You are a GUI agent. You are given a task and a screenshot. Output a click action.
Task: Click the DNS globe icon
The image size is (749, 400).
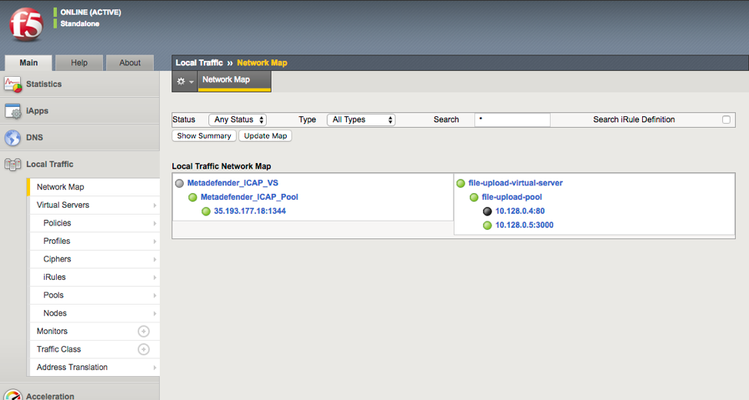click(x=13, y=138)
